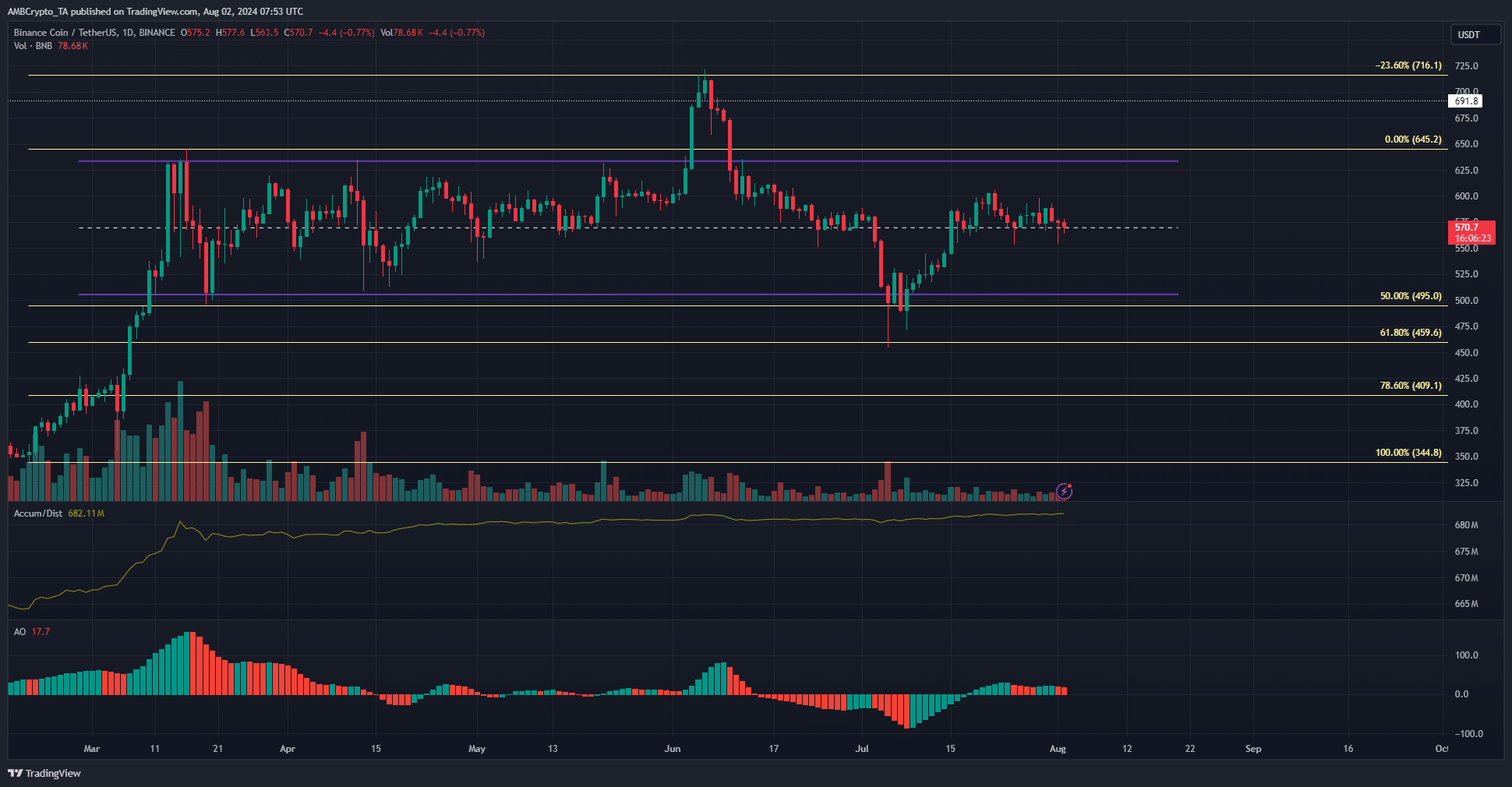Click the Accum/Dist value 682.11M

86,513
